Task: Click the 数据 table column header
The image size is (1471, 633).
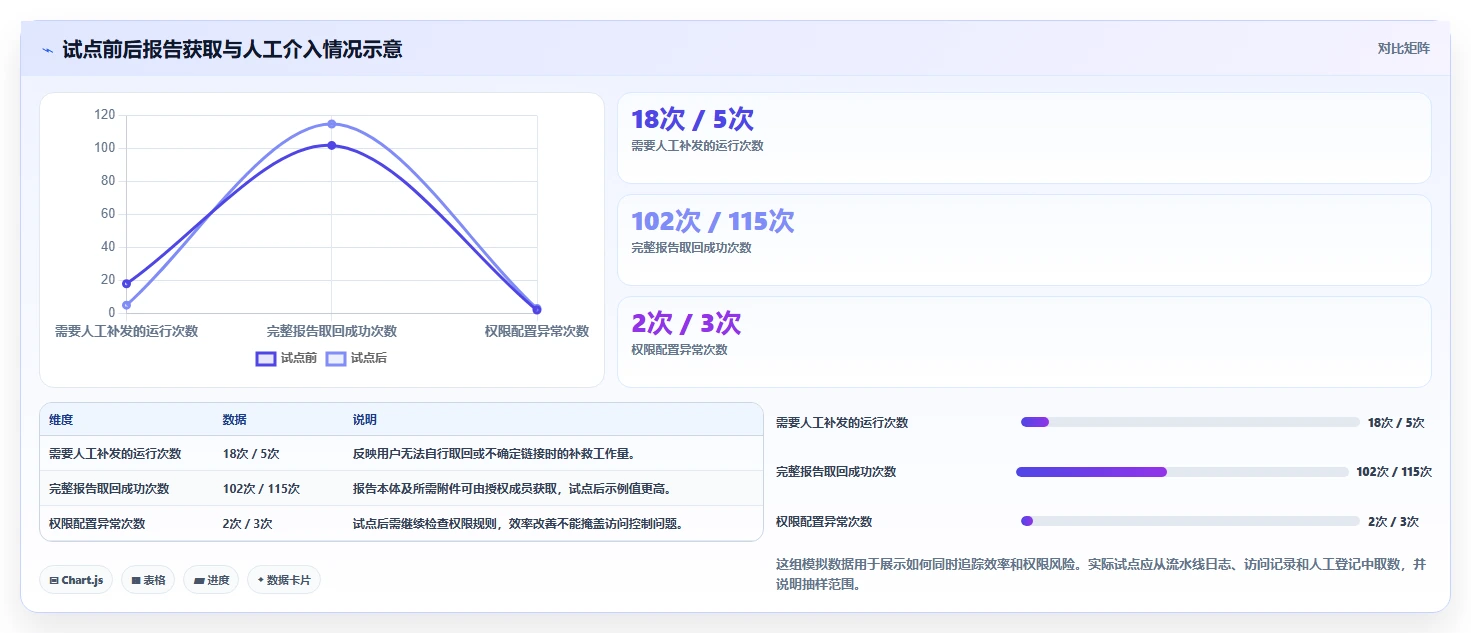Action: click(235, 420)
